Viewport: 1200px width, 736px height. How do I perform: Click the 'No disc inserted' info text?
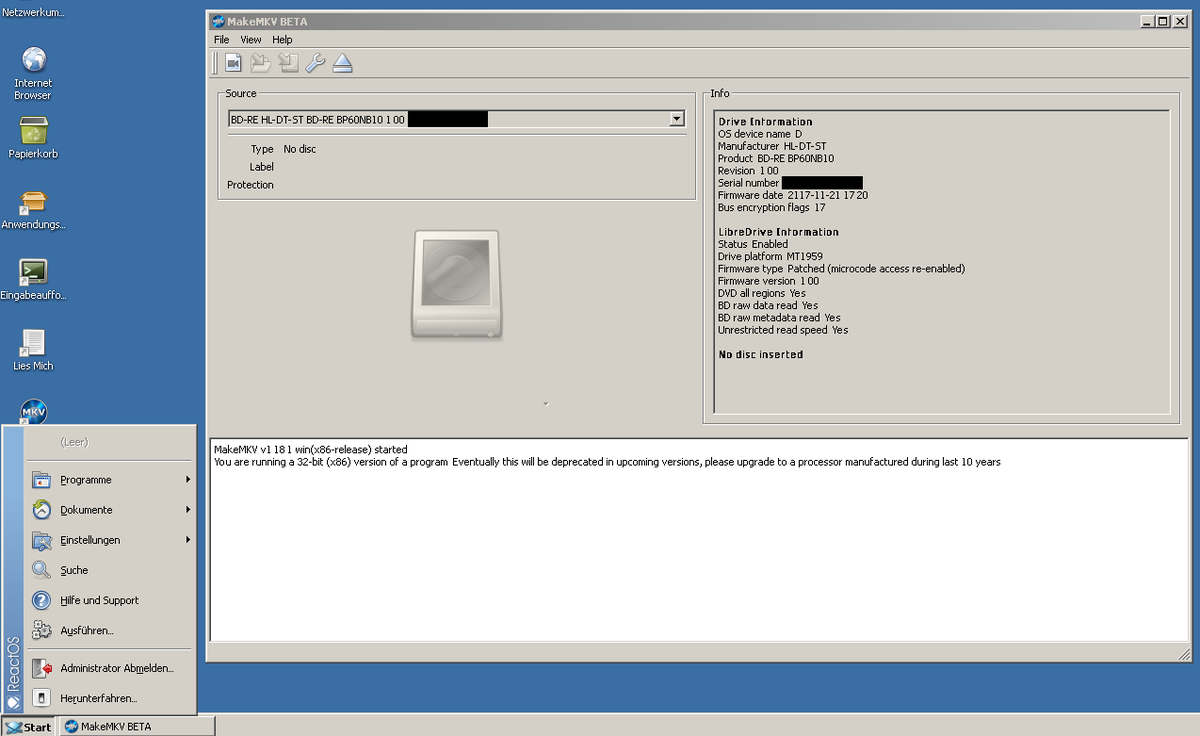[760, 355]
